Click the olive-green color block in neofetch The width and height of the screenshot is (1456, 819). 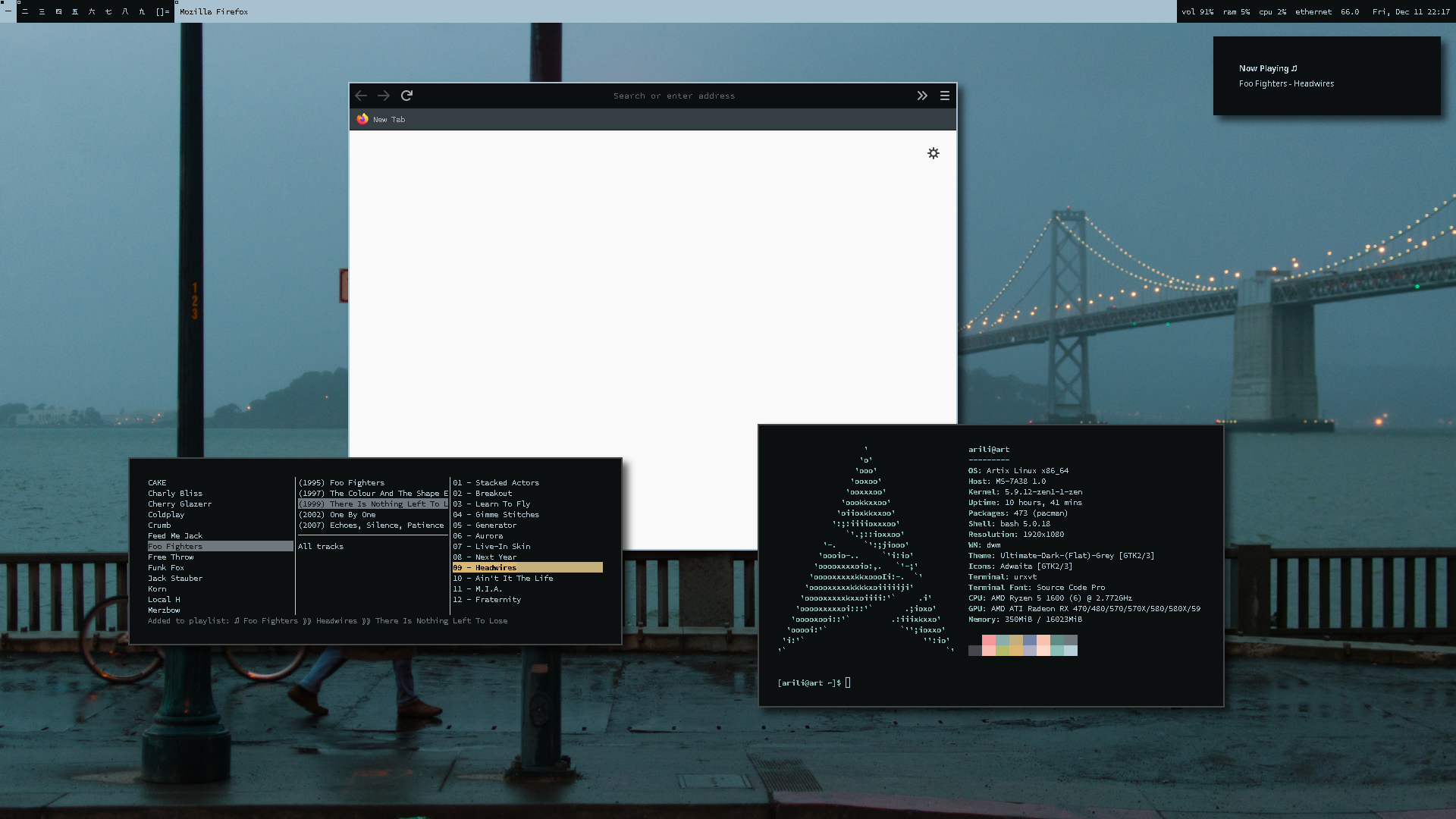pos(1003,651)
